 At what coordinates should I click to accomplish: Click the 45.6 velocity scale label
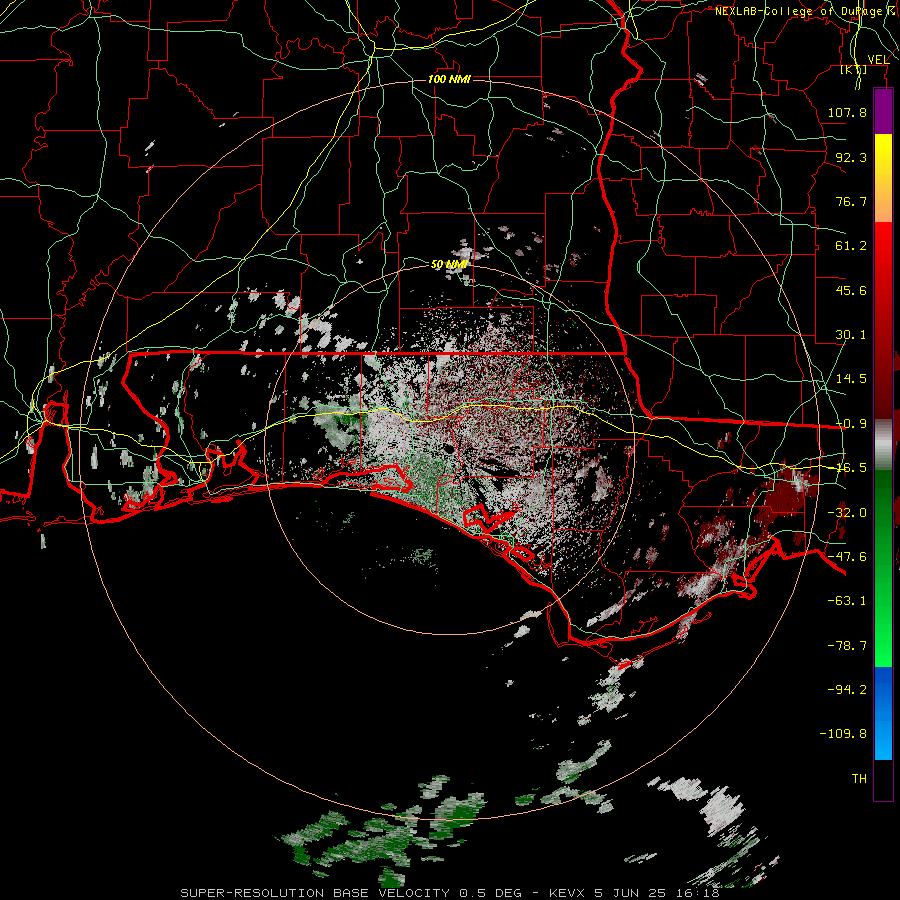pyautogui.click(x=851, y=290)
